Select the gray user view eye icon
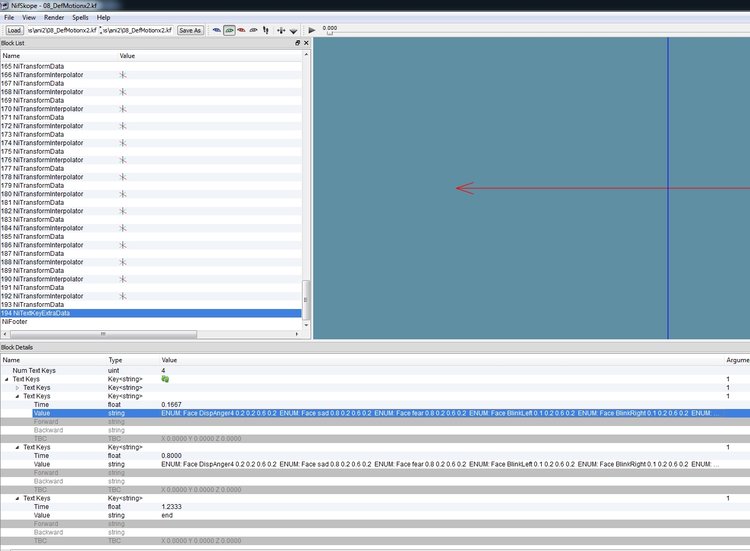 tap(254, 30)
